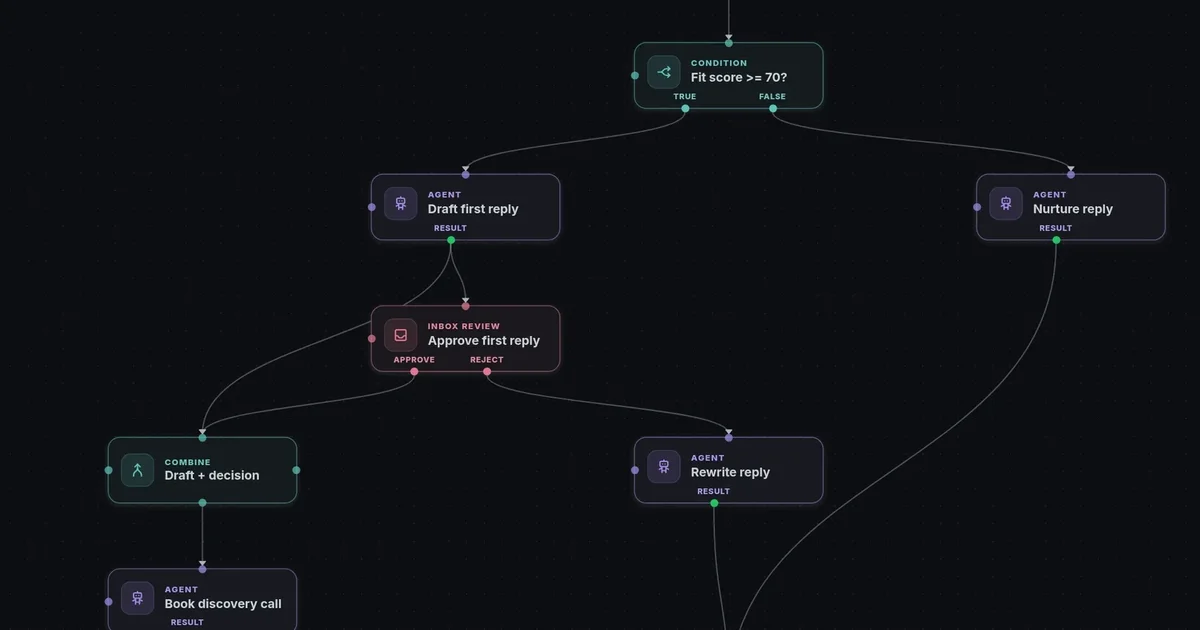The width and height of the screenshot is (1200, 630).
Task: Click the left side port of Approve first reply node
Action: point(372,338)
